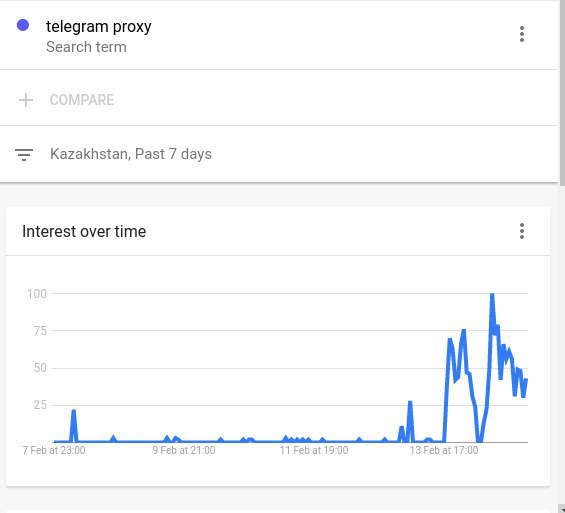565x513 pixels.
Task: Click the 50 value on the y-axis
Action: pyautogui.click(x=40, y=368)
